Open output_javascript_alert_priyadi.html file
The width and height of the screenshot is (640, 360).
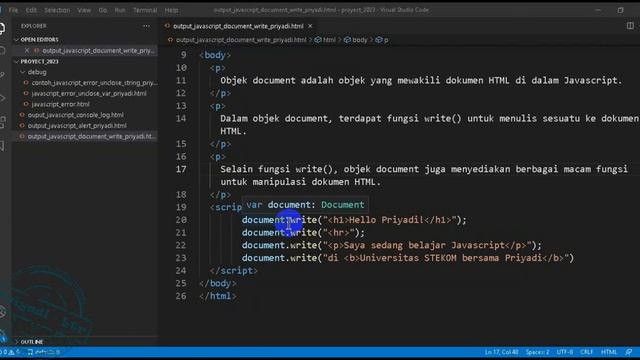point(77,126)
